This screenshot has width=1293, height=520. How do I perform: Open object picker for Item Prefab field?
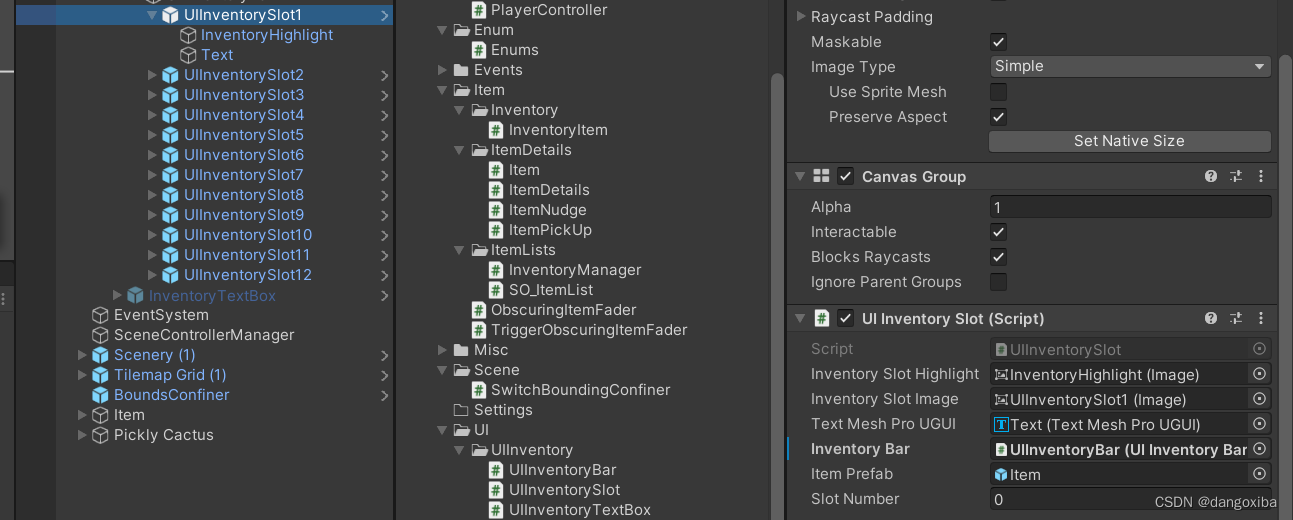tap(1260, 474)
